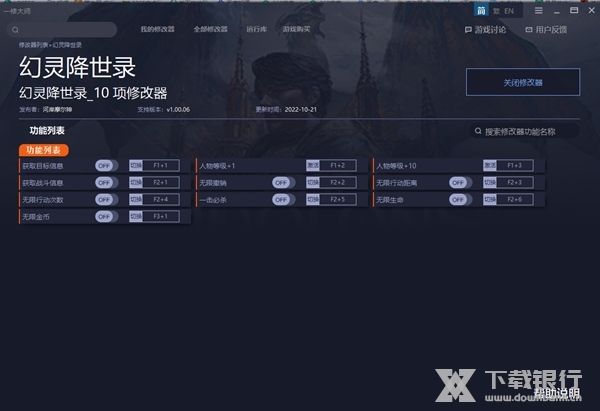Viewport: 600px width, 411px height.
Task: Click the publisher name after 发布者
Action: coord(57,109)
